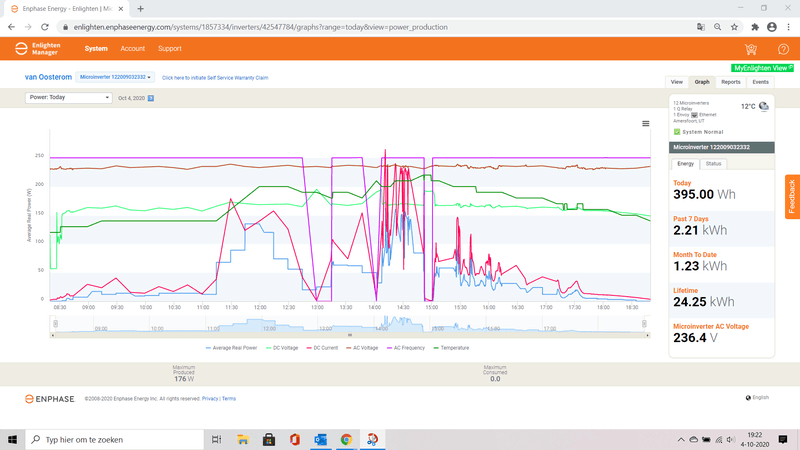This screenshot has width=800, height=450.
Task: Switch to the Reports tab
Action: [x=731, y=82]
